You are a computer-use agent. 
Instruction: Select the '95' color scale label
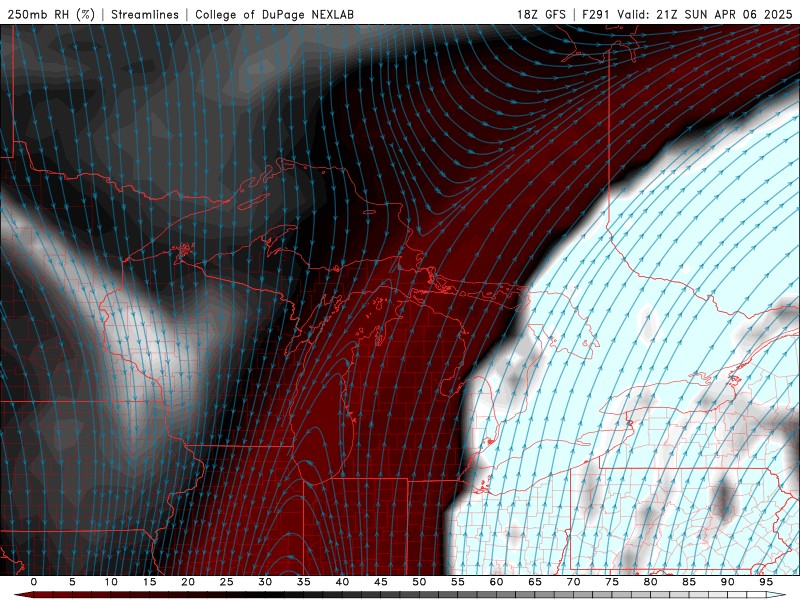coord(766,582)
